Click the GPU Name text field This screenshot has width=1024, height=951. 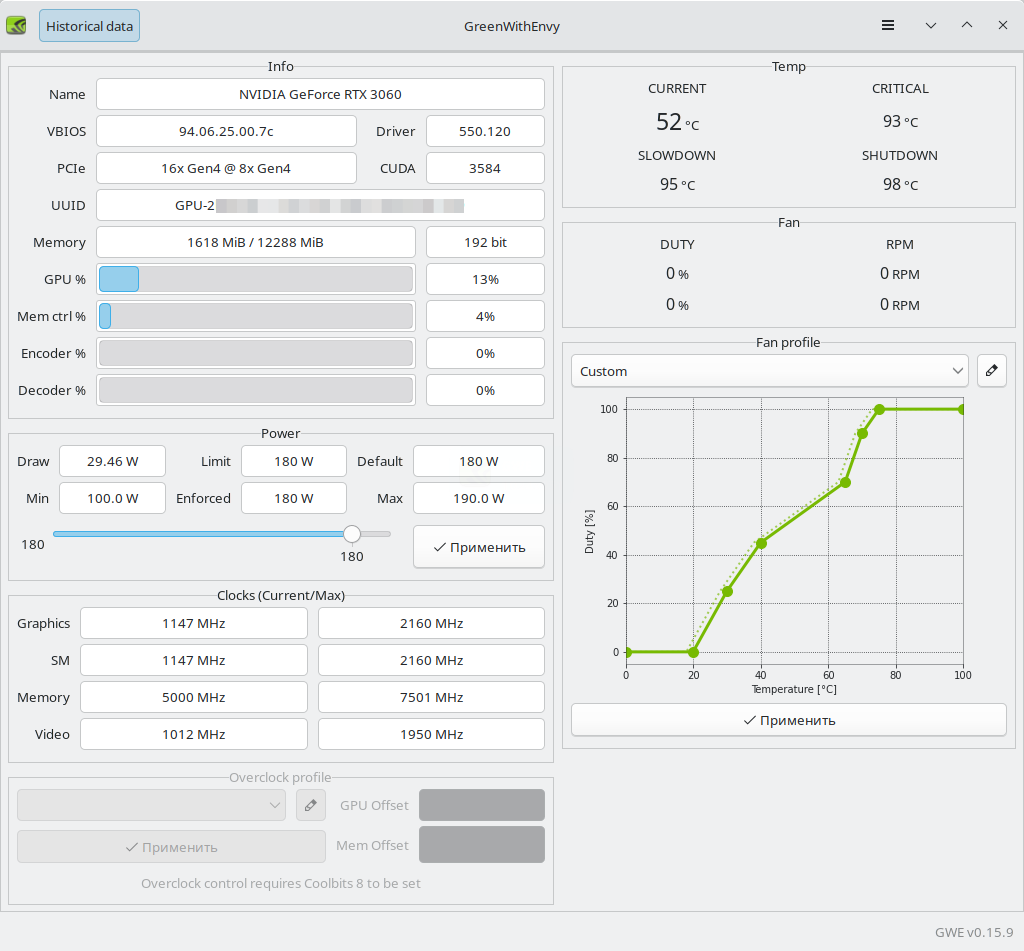tap(320, 95)
